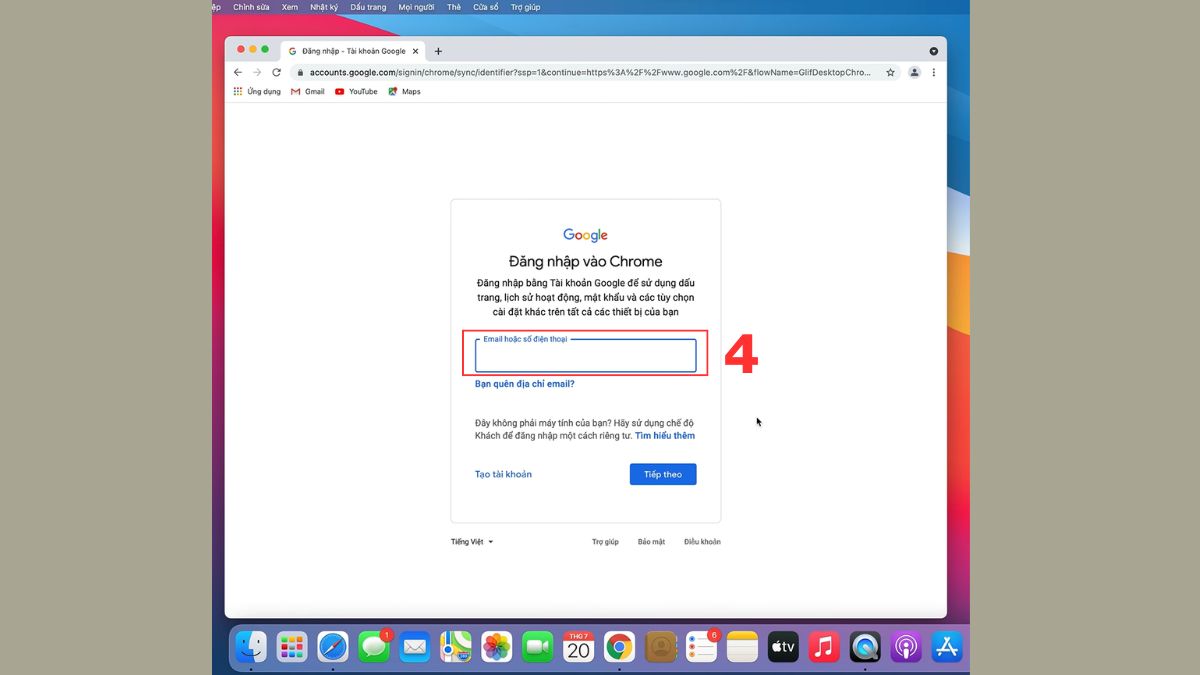
Task: Open the Cửa sổ menu
Action: pos(486,7)
